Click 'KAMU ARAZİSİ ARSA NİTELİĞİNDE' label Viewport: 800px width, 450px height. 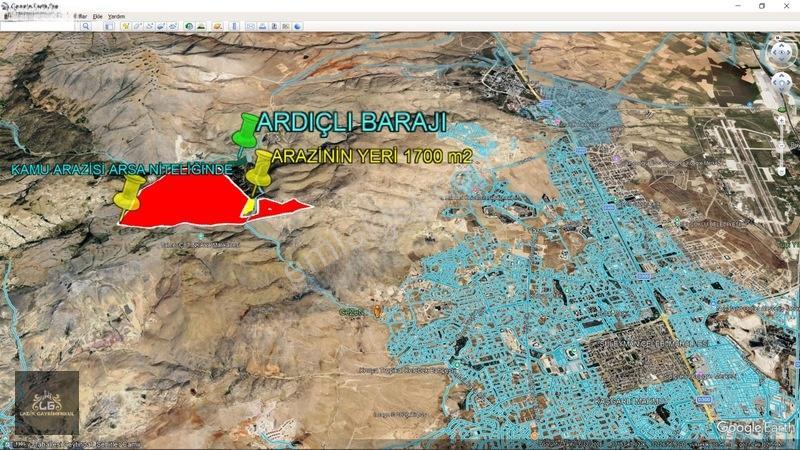click(121, 169)
